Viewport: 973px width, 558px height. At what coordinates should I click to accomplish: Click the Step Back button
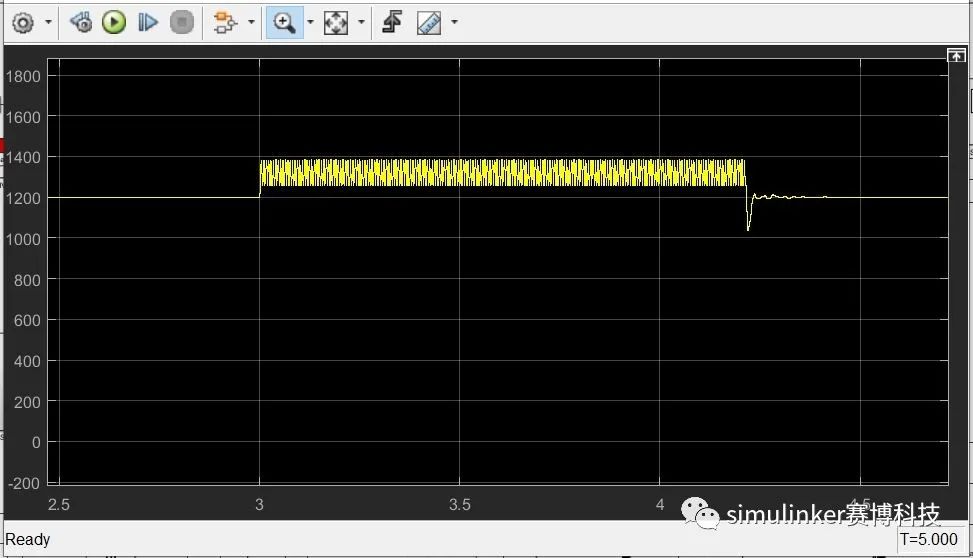[81, 22]
